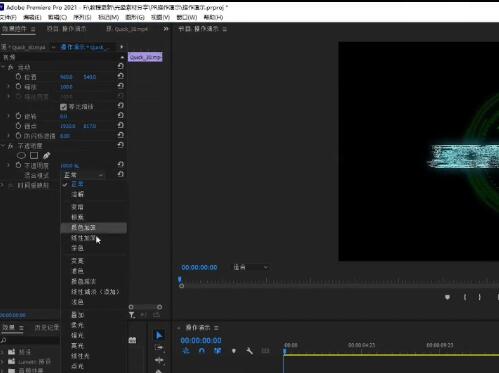Toggle animation stopwatch for 旋转
Image resolution: width=499 pixels, height=373 pixels.
click(18, 116)
